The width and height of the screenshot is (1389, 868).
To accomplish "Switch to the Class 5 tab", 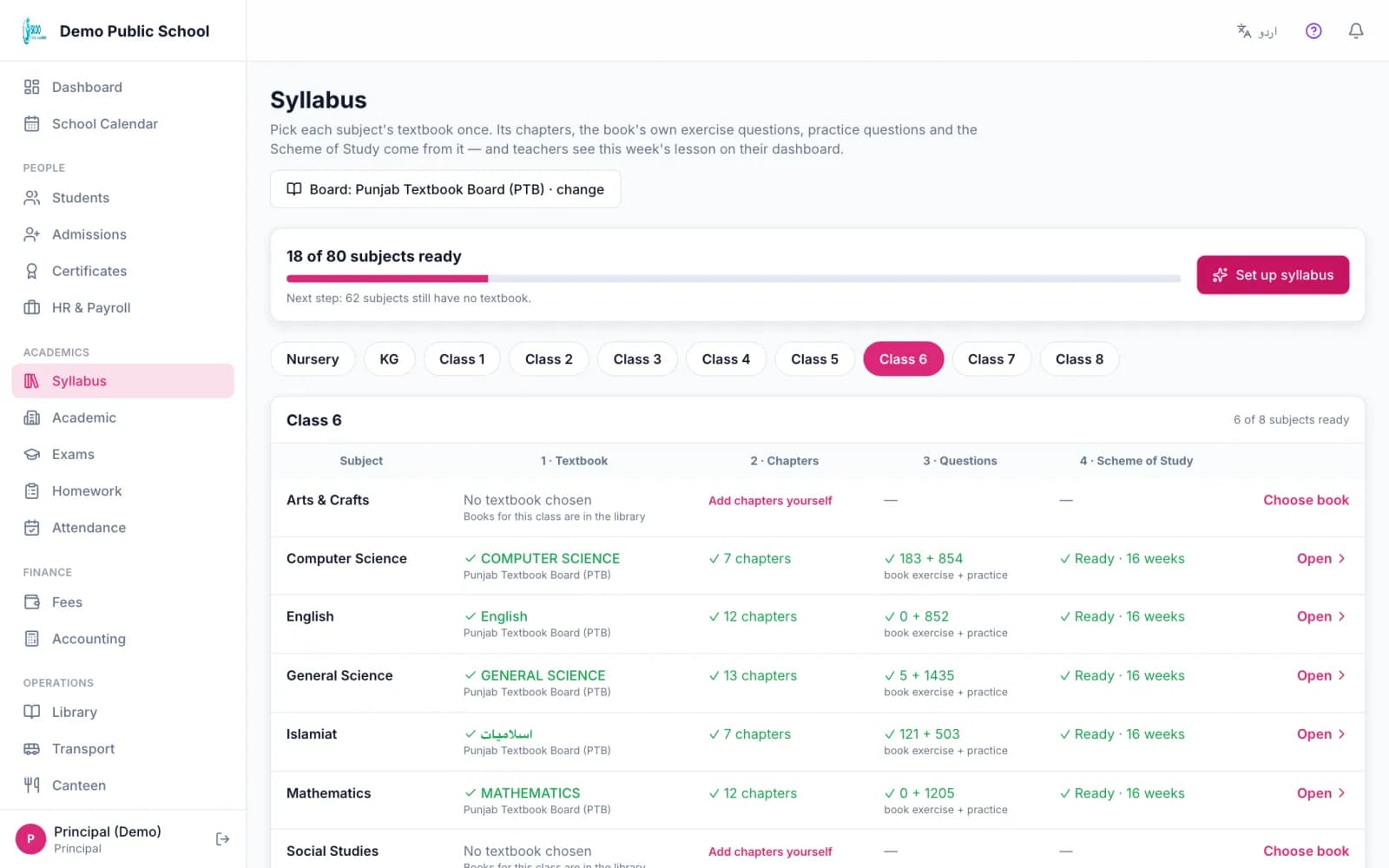I will [814, 359].
